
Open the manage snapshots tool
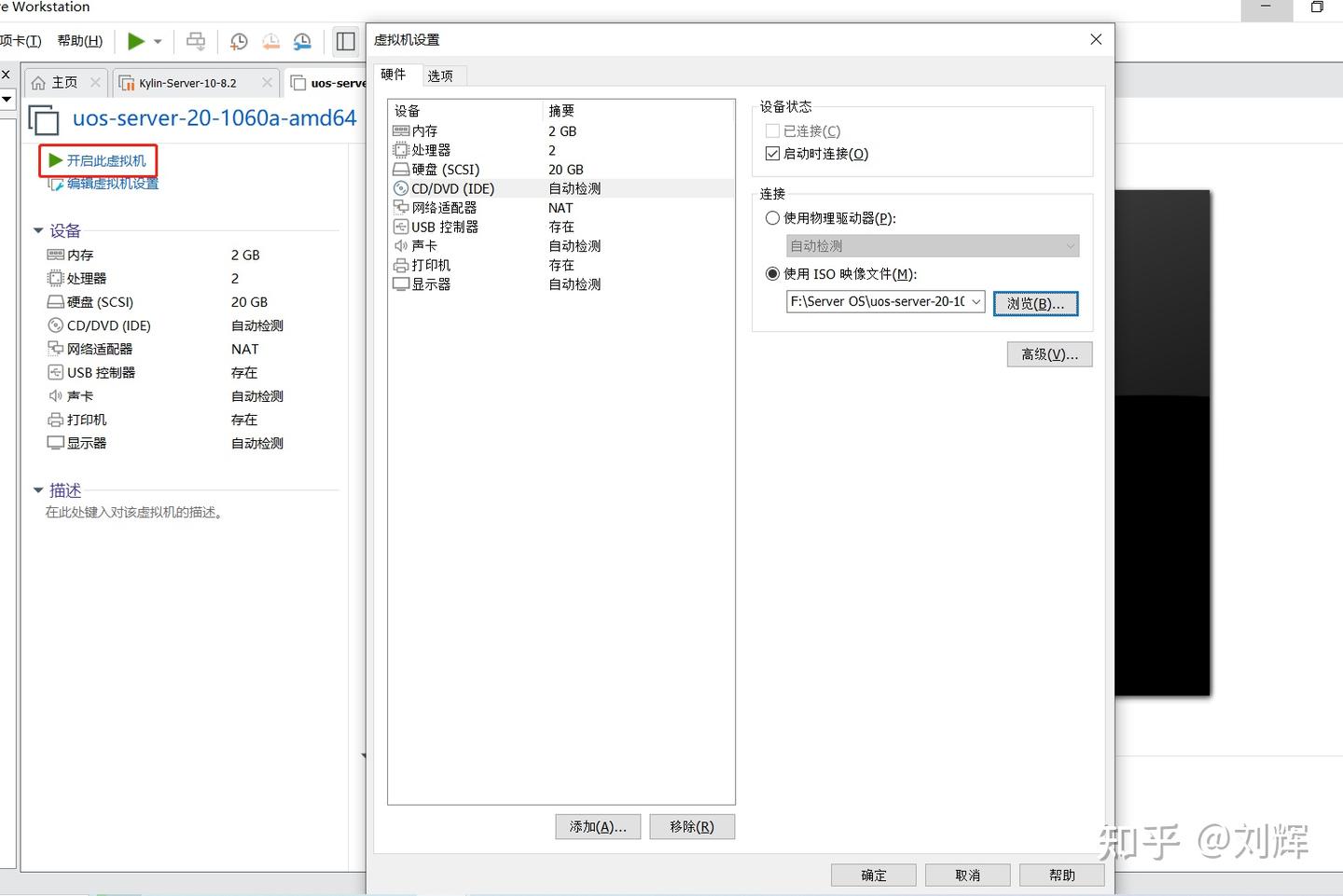click(x=301, y=41)
